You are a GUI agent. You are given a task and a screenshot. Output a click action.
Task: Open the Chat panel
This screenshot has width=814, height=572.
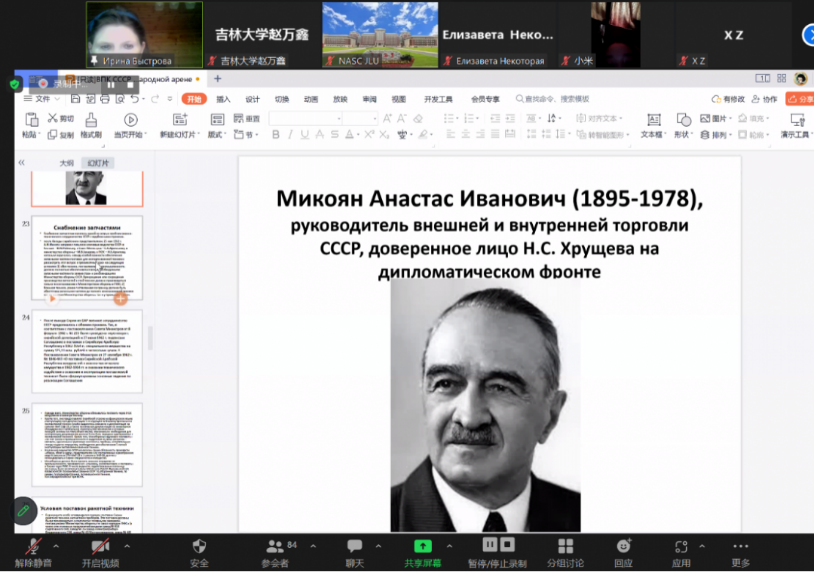pos(354,547)
